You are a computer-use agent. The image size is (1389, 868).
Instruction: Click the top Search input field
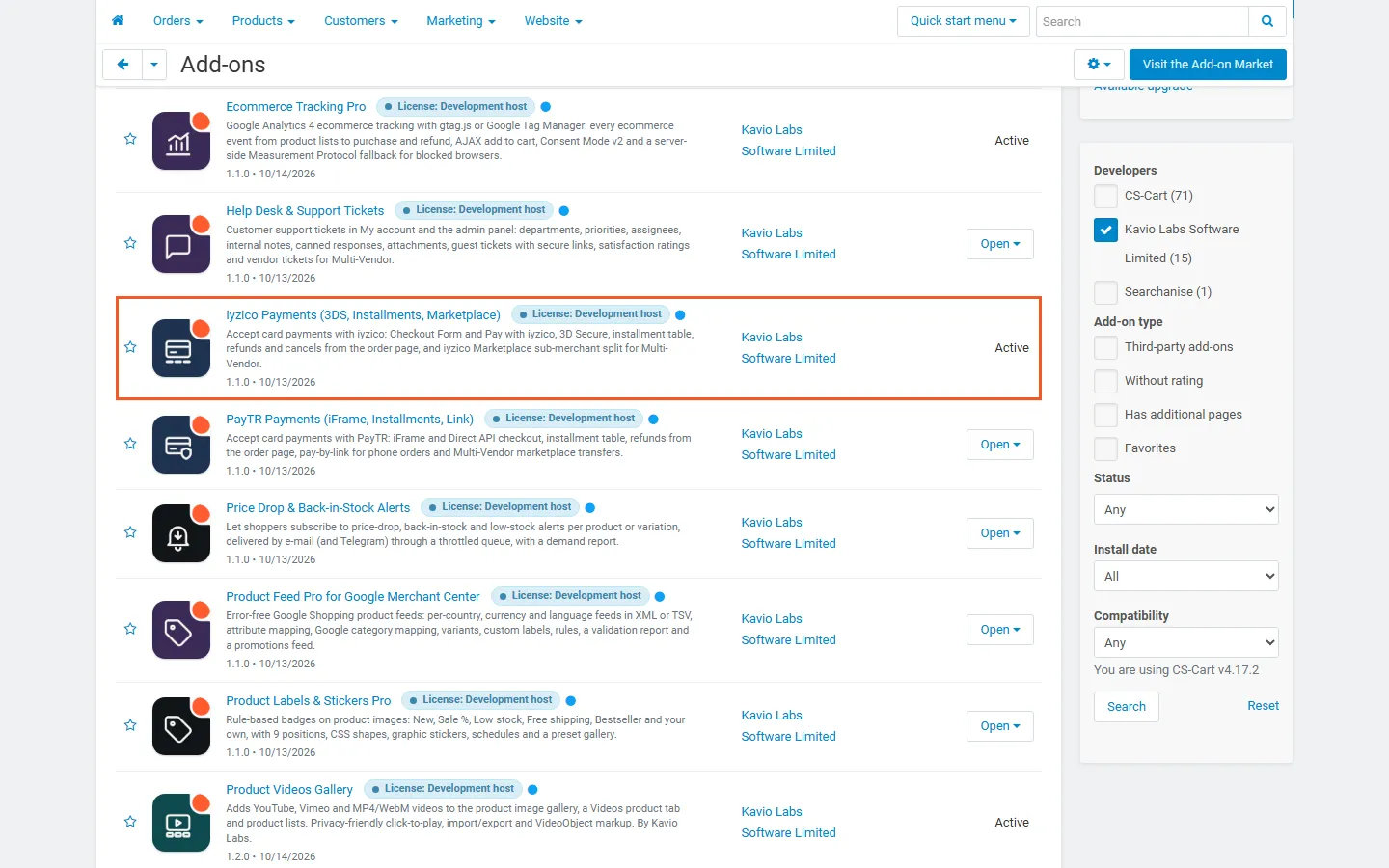click(1142, 21)
